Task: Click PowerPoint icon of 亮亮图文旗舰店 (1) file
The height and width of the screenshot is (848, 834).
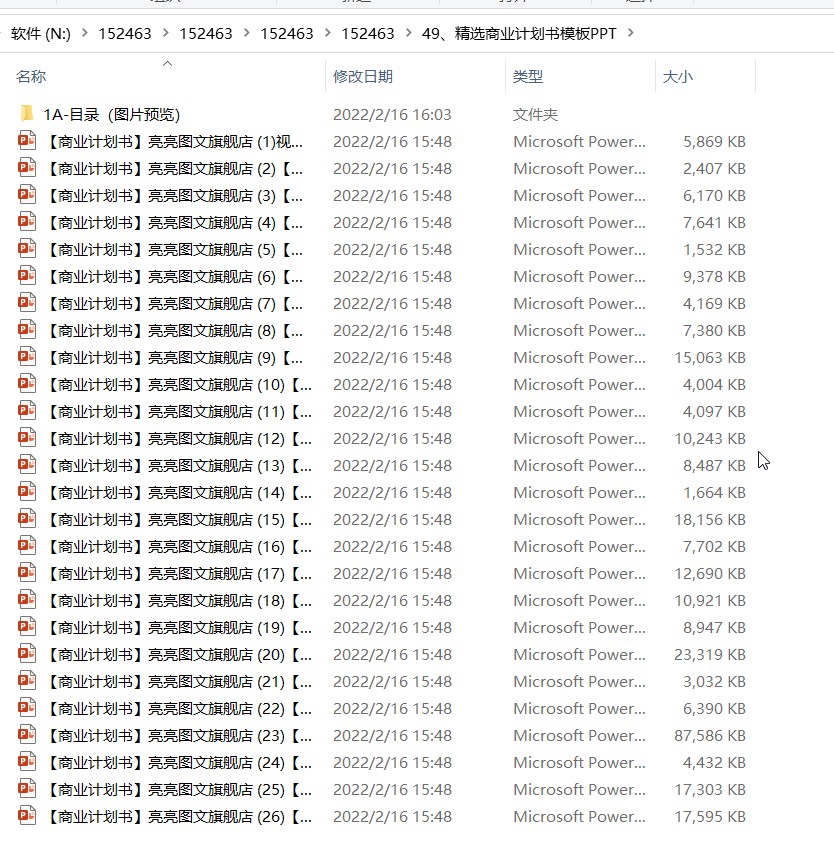Action: (x=27, y=141)
